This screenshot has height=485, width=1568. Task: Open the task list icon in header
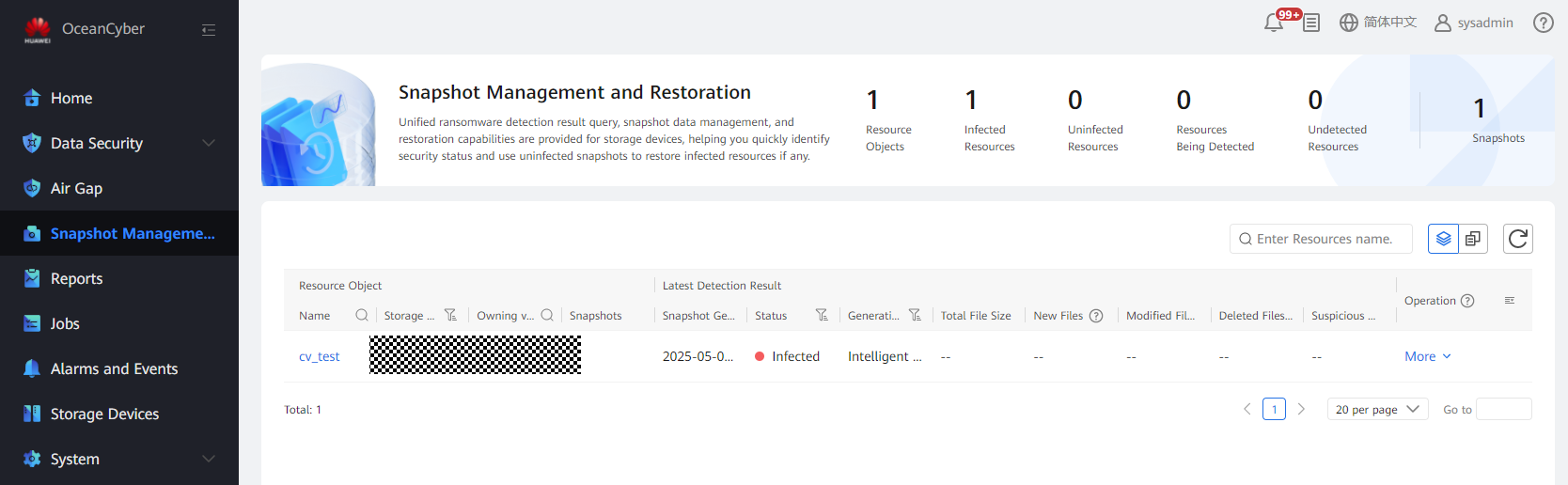[1311, 23]
